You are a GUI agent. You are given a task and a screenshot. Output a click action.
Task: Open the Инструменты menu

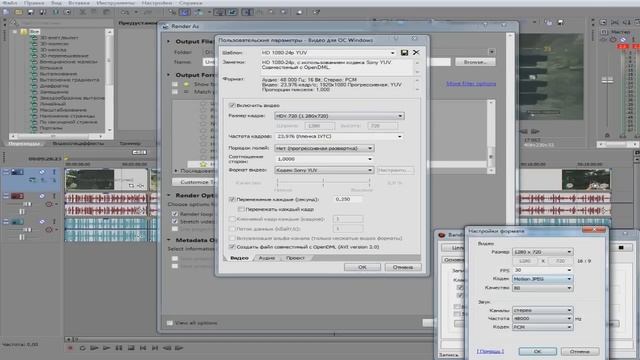click(x=116, y=3)
